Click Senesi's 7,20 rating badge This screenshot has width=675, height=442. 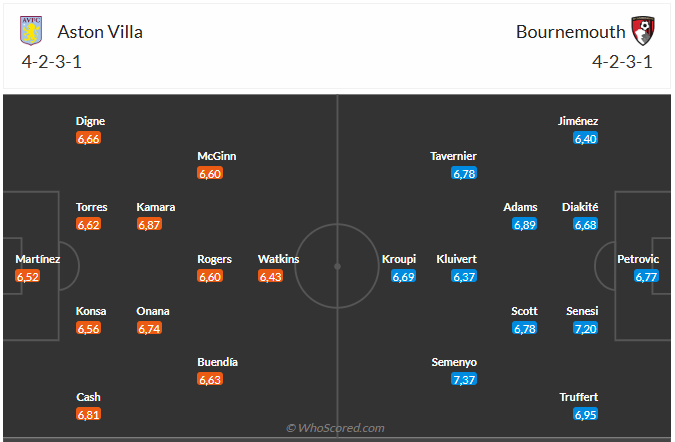[585, 328]
